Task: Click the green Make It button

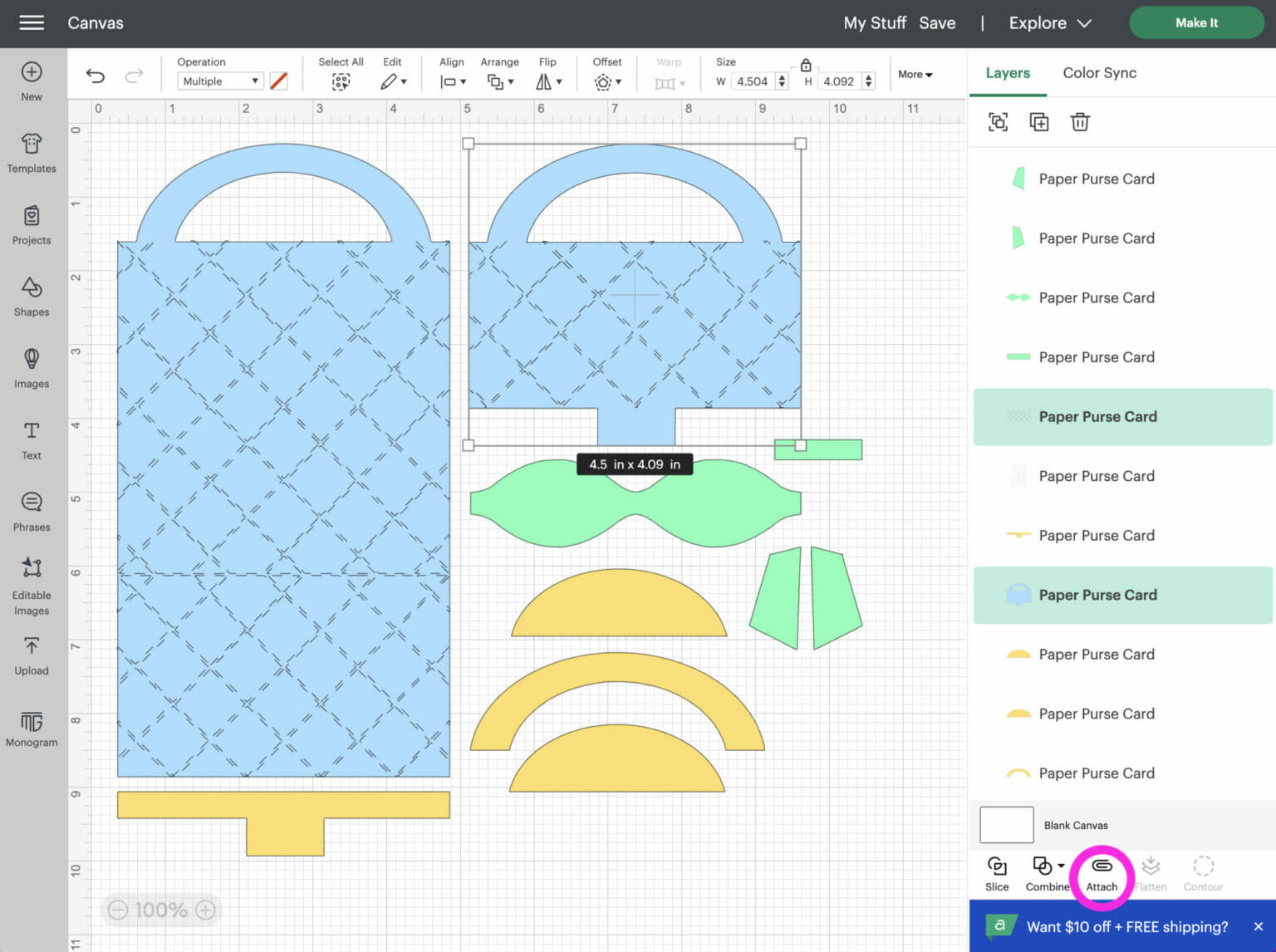Action: (1195, 23)
